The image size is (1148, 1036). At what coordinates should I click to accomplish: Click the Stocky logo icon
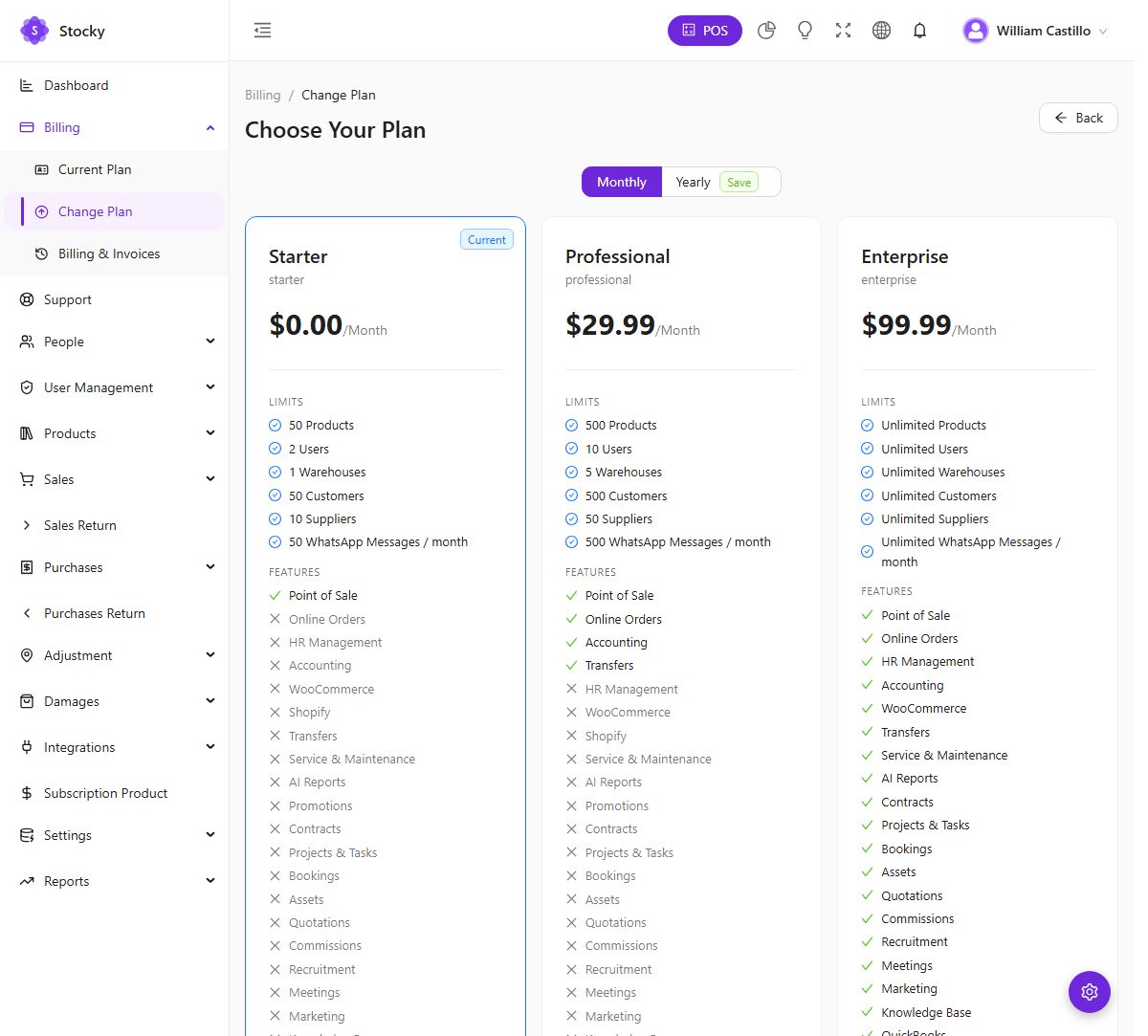[x=34, y=31]
